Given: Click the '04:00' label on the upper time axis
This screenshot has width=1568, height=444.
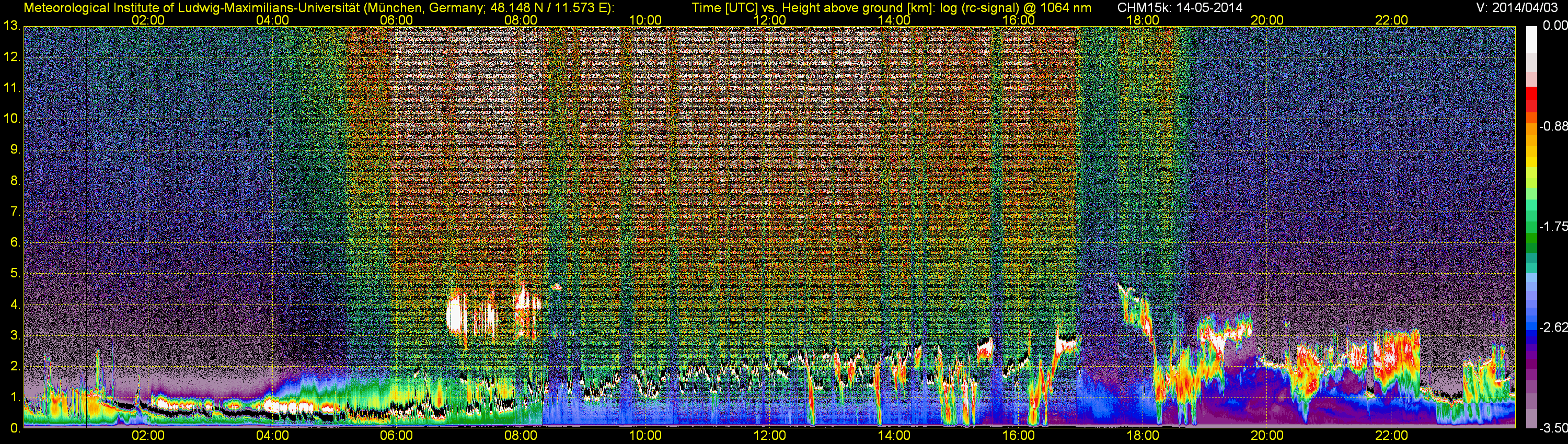Looking at the screenshot, I should click(x=272, y=20).
